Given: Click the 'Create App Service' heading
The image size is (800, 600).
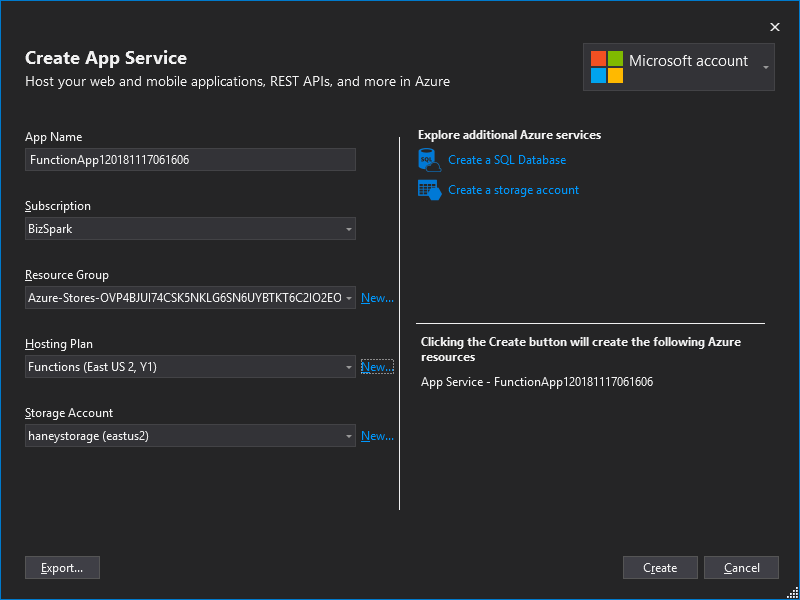Looking at the screenshot, I should [106, 58].
